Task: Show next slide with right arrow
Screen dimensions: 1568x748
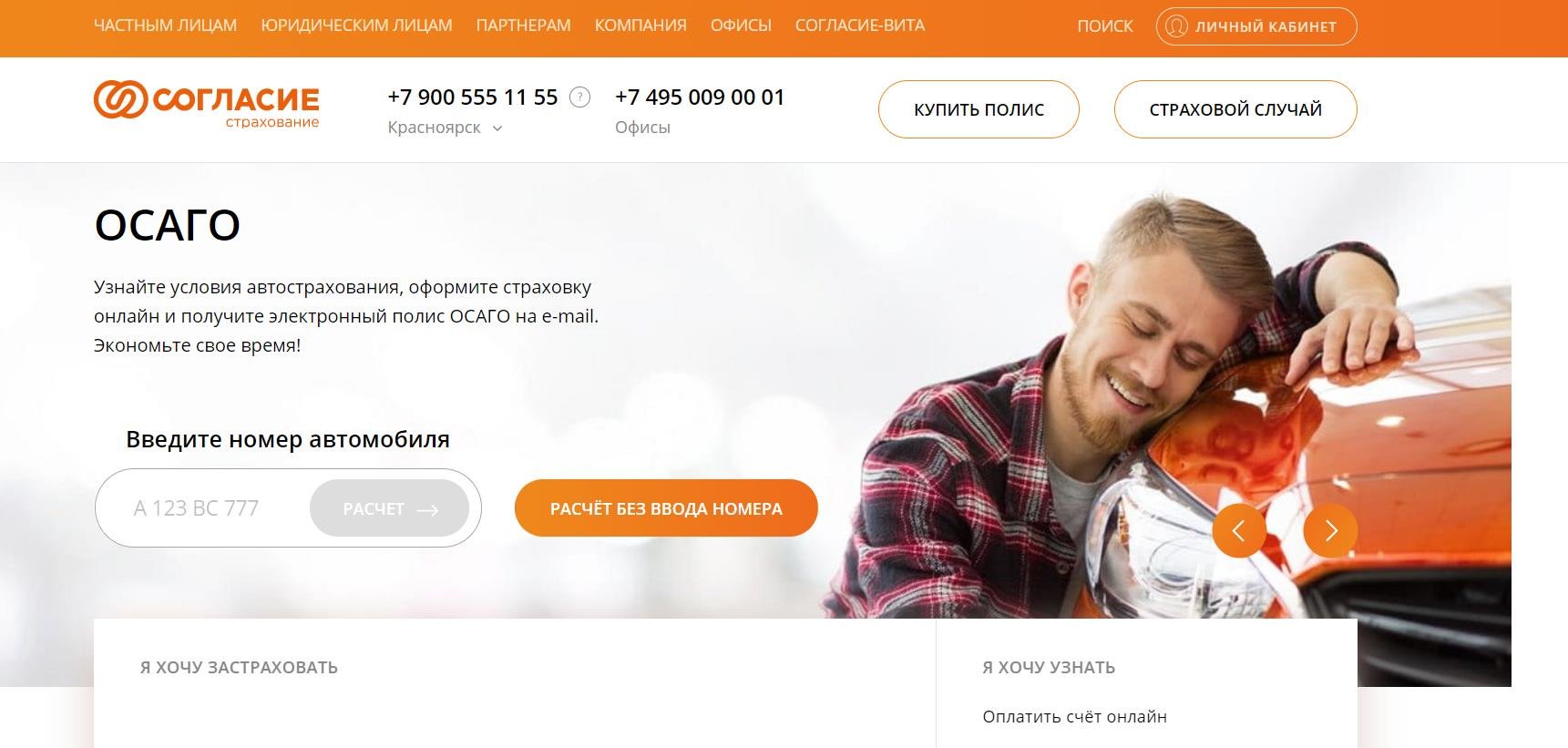Action: 1330,530
